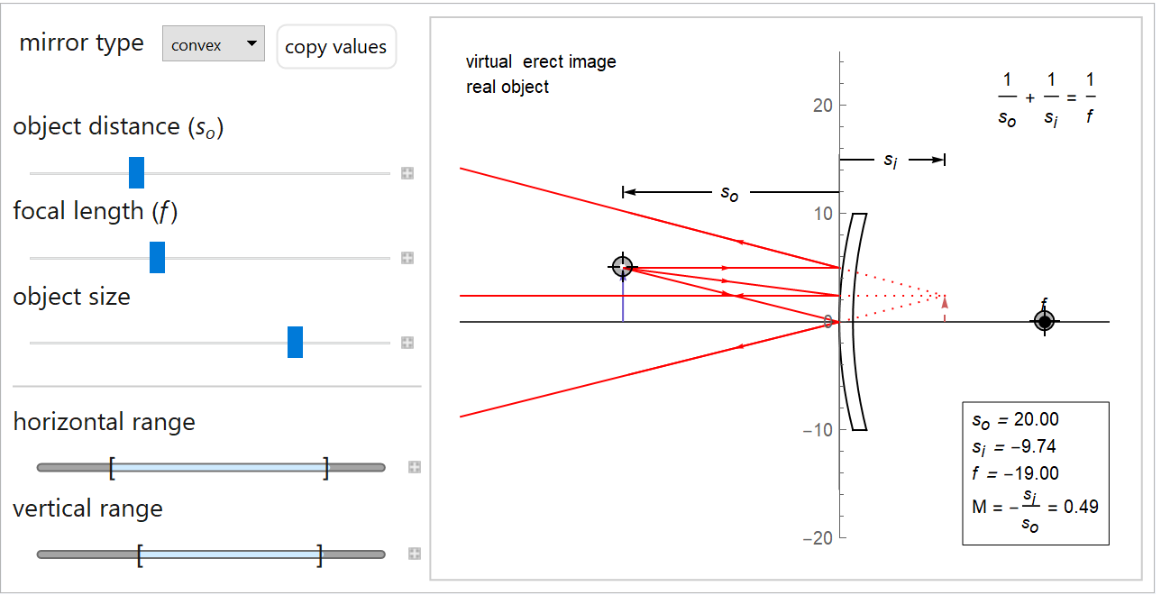Expand object size slider controls (plus icon)

(x=408, y=343)
